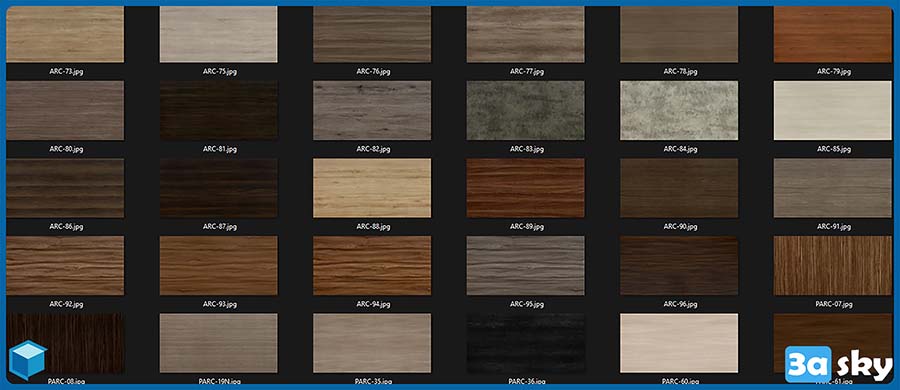Click the ARC-96.jpg file name label
Screen dimensions: 900x390
pyautogui.click(x=680, y=304)
